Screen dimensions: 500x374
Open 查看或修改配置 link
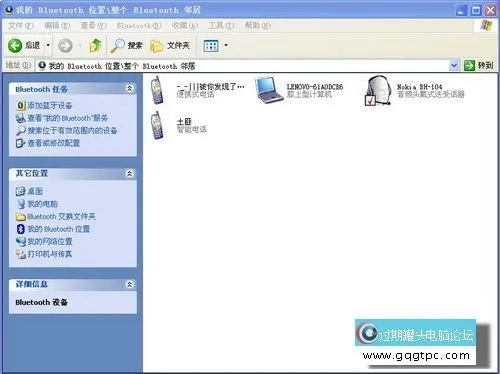54,143
